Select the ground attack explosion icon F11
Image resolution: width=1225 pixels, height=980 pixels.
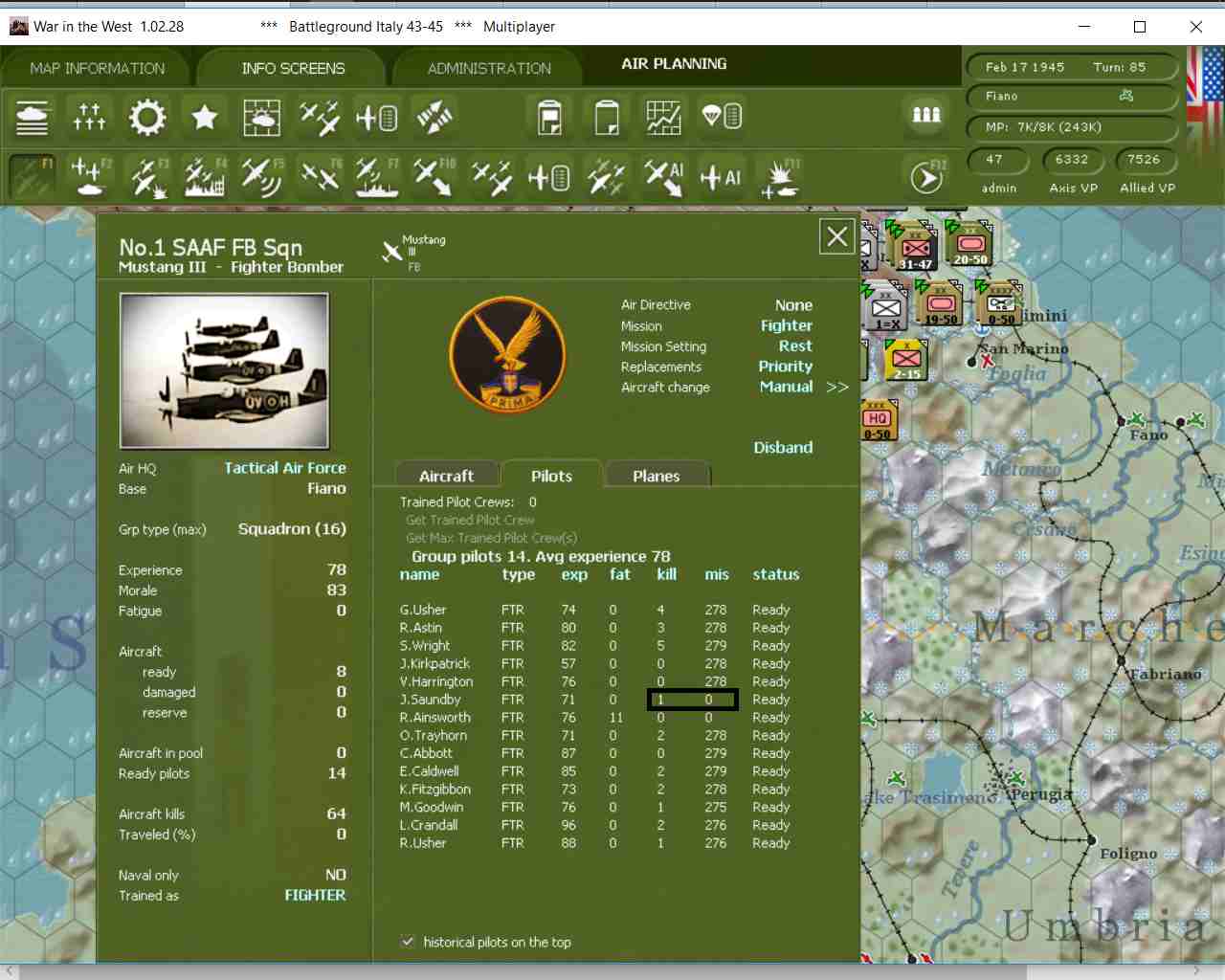pos(779,177)
